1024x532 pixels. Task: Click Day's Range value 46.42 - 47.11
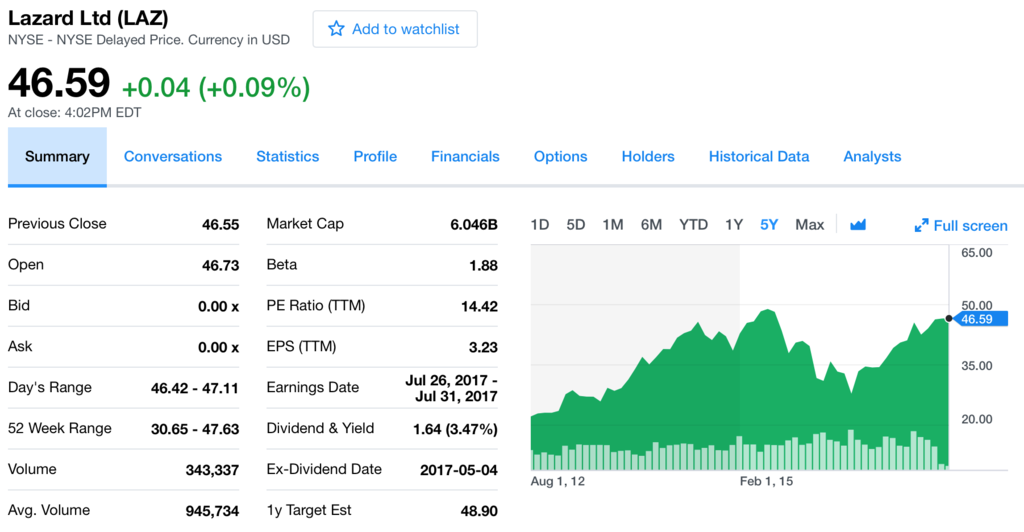tap(195, 388)
